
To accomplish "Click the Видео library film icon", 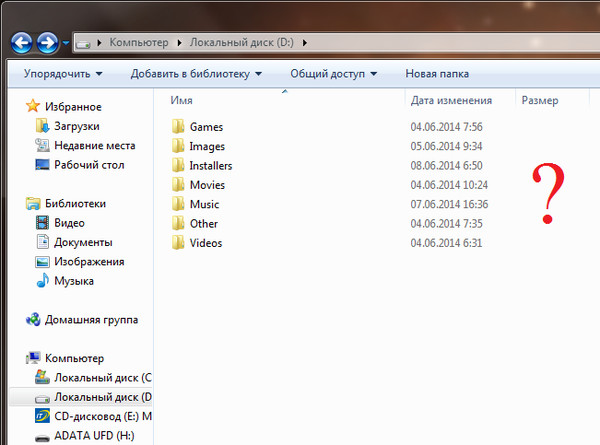I will (42, 222).
